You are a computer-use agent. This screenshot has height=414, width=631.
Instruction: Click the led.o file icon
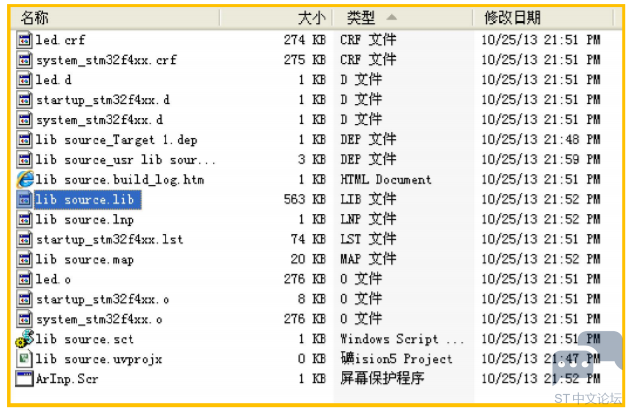(24, 279)
